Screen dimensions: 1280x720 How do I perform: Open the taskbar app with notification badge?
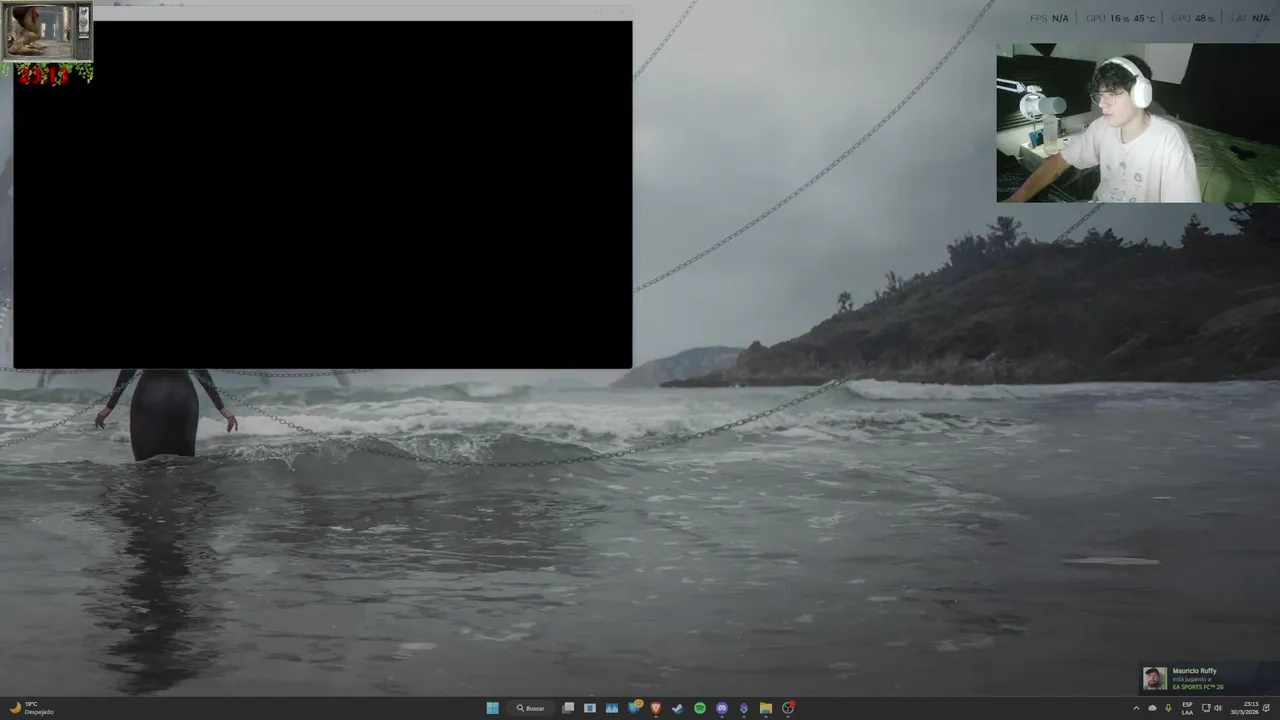(634, 707)
